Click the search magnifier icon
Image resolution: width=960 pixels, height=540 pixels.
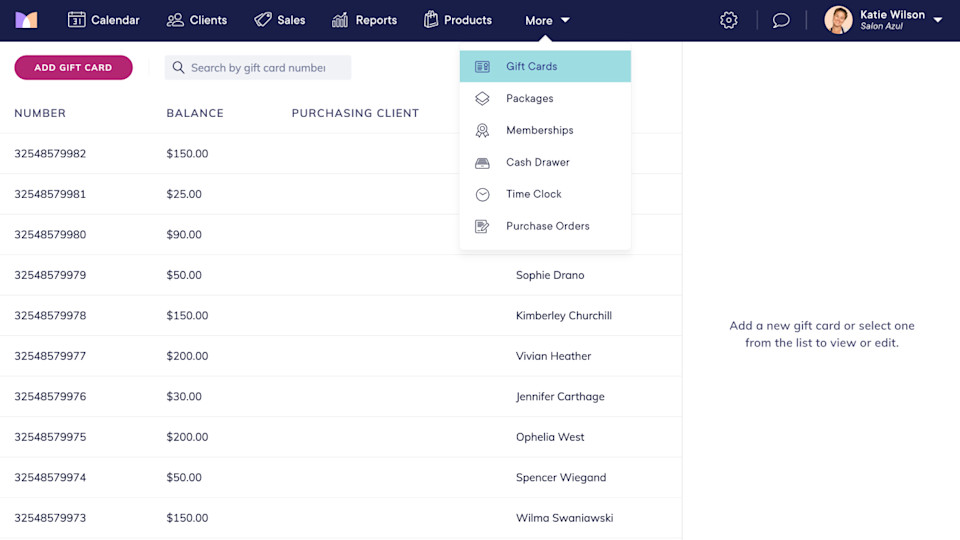(178, 67)
